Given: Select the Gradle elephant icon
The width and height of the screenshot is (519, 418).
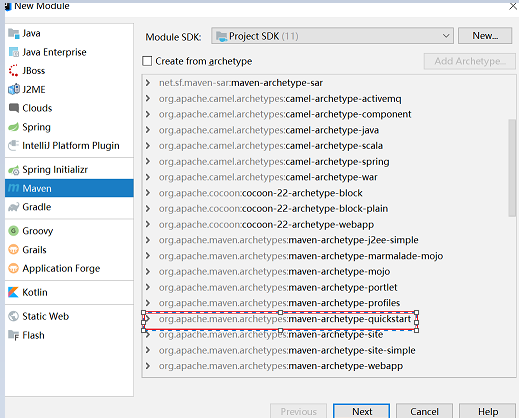Looking at the screenshot, I should [14, 207].
